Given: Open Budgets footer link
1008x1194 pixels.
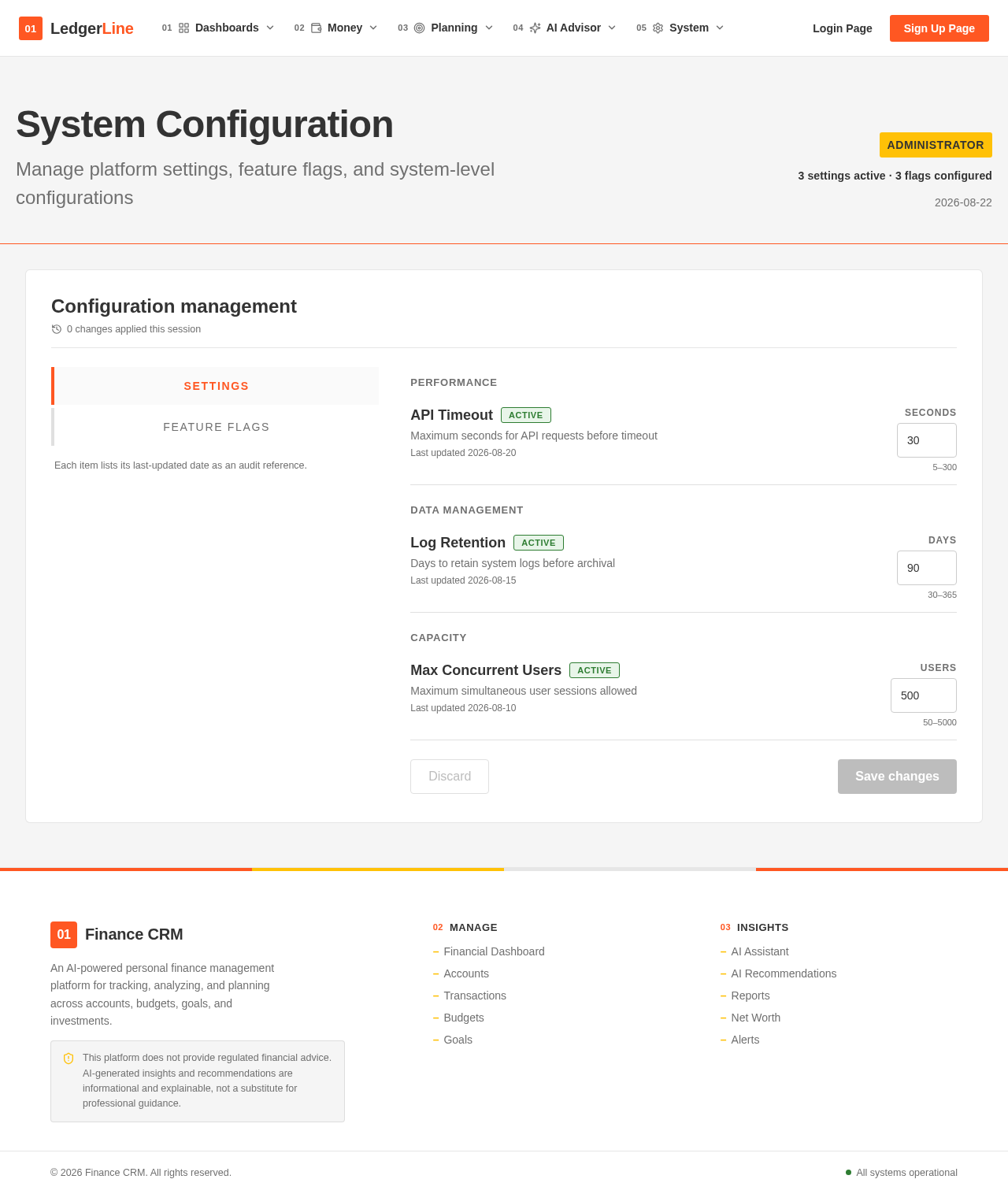Looking at the screenshot, I should coord(464,1018).
